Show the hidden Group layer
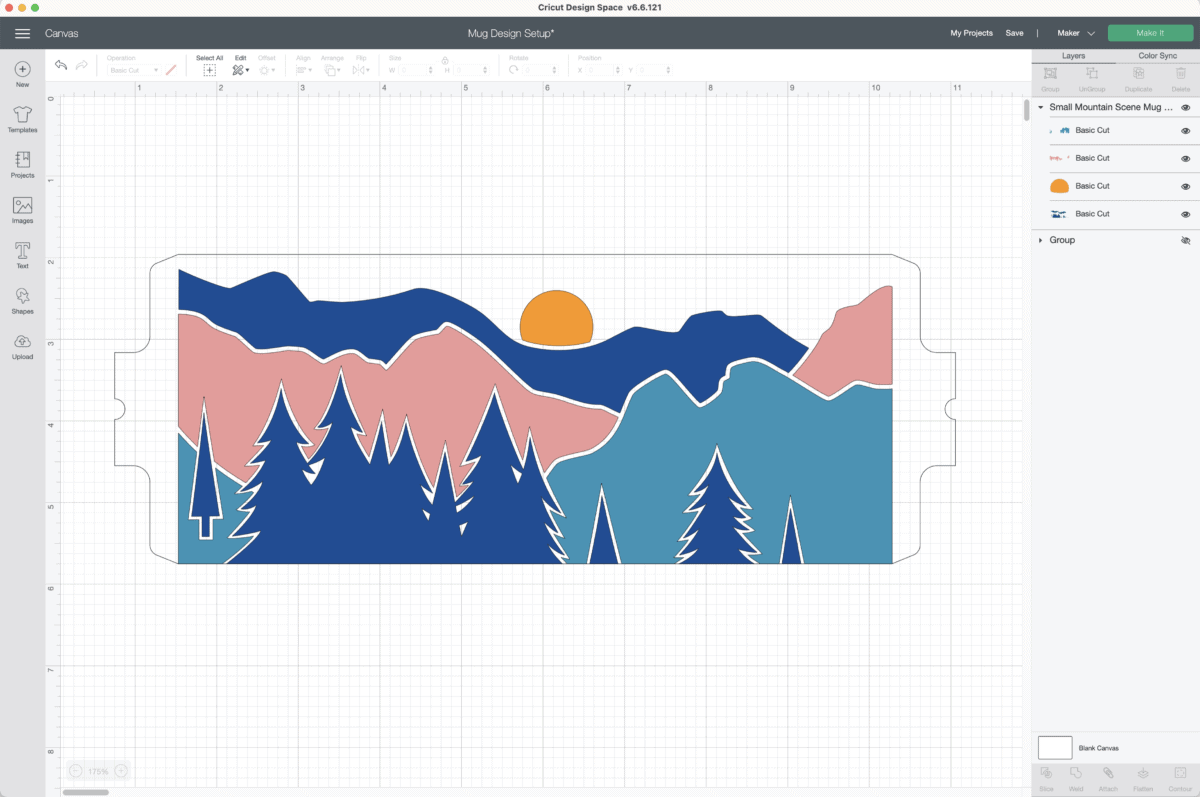This screenshot has width=1200, height=797. coord(1185,241)
